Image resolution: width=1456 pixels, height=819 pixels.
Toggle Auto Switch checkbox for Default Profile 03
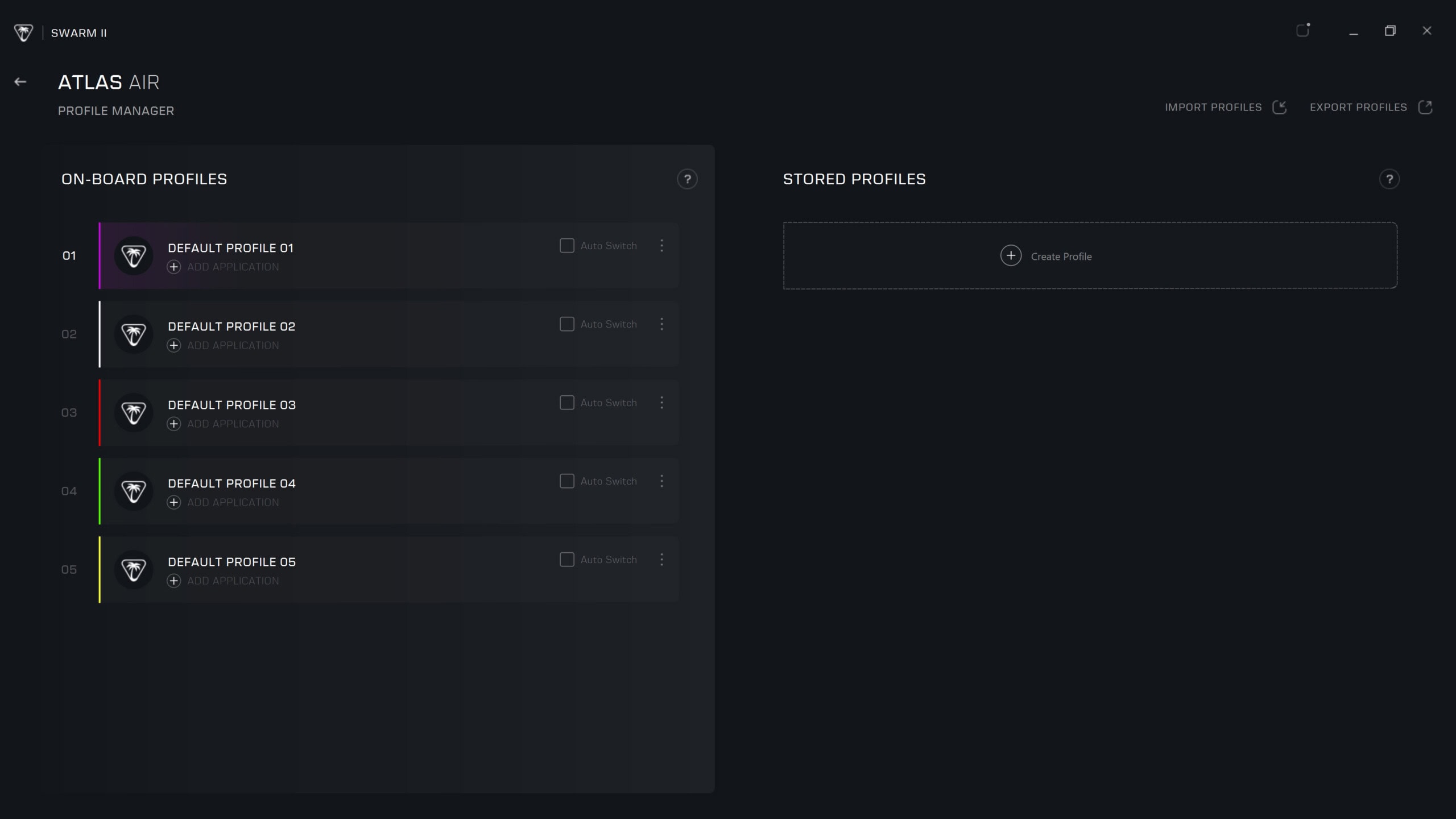[x=567, y=403]
